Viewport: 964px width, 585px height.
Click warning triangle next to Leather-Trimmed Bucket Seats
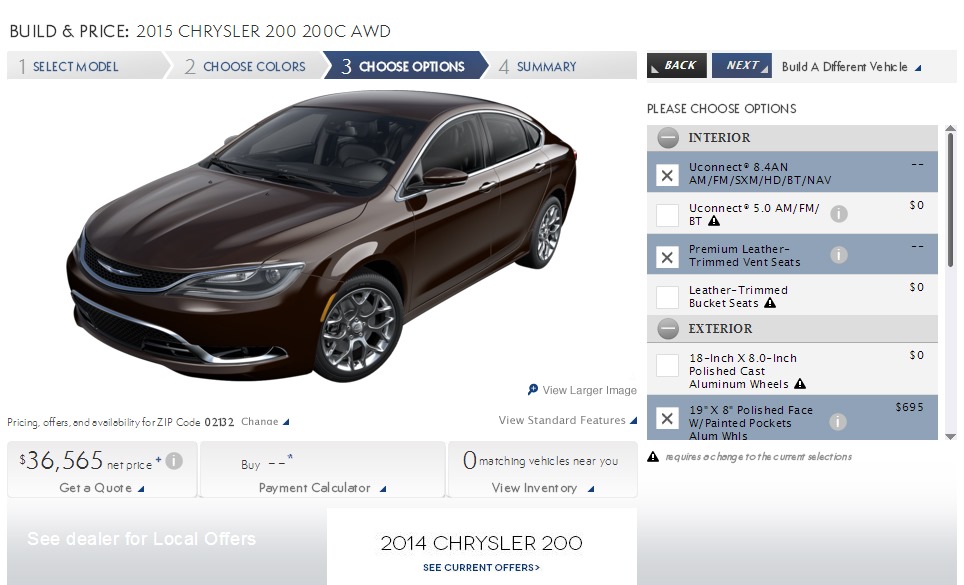click(770, 303)
